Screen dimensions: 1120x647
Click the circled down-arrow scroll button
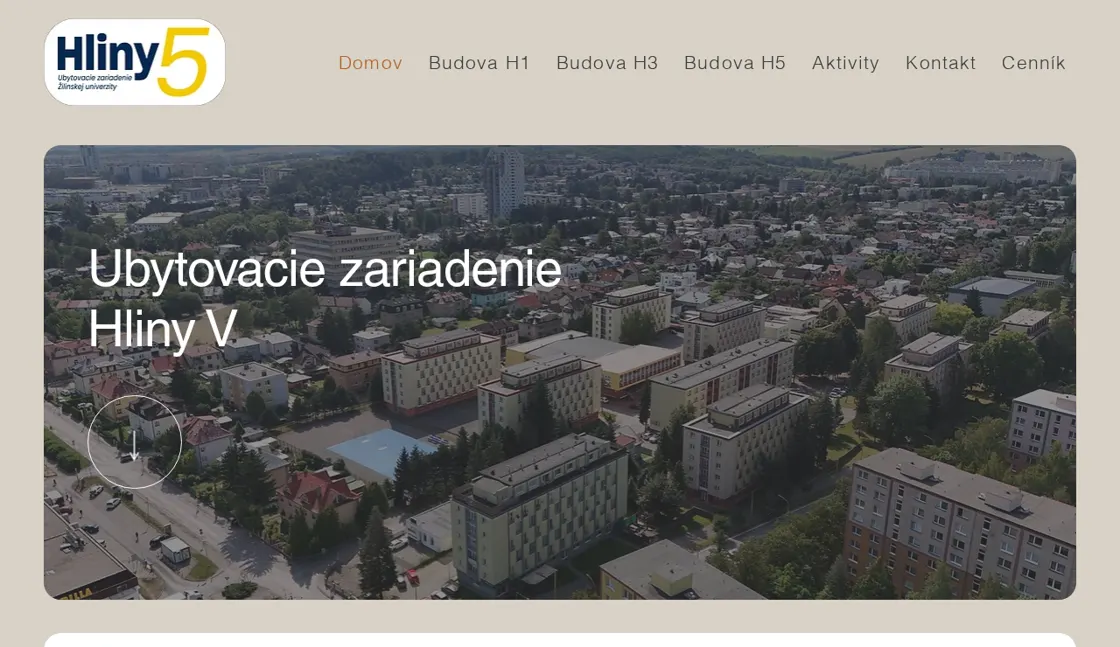click(134, 442)
